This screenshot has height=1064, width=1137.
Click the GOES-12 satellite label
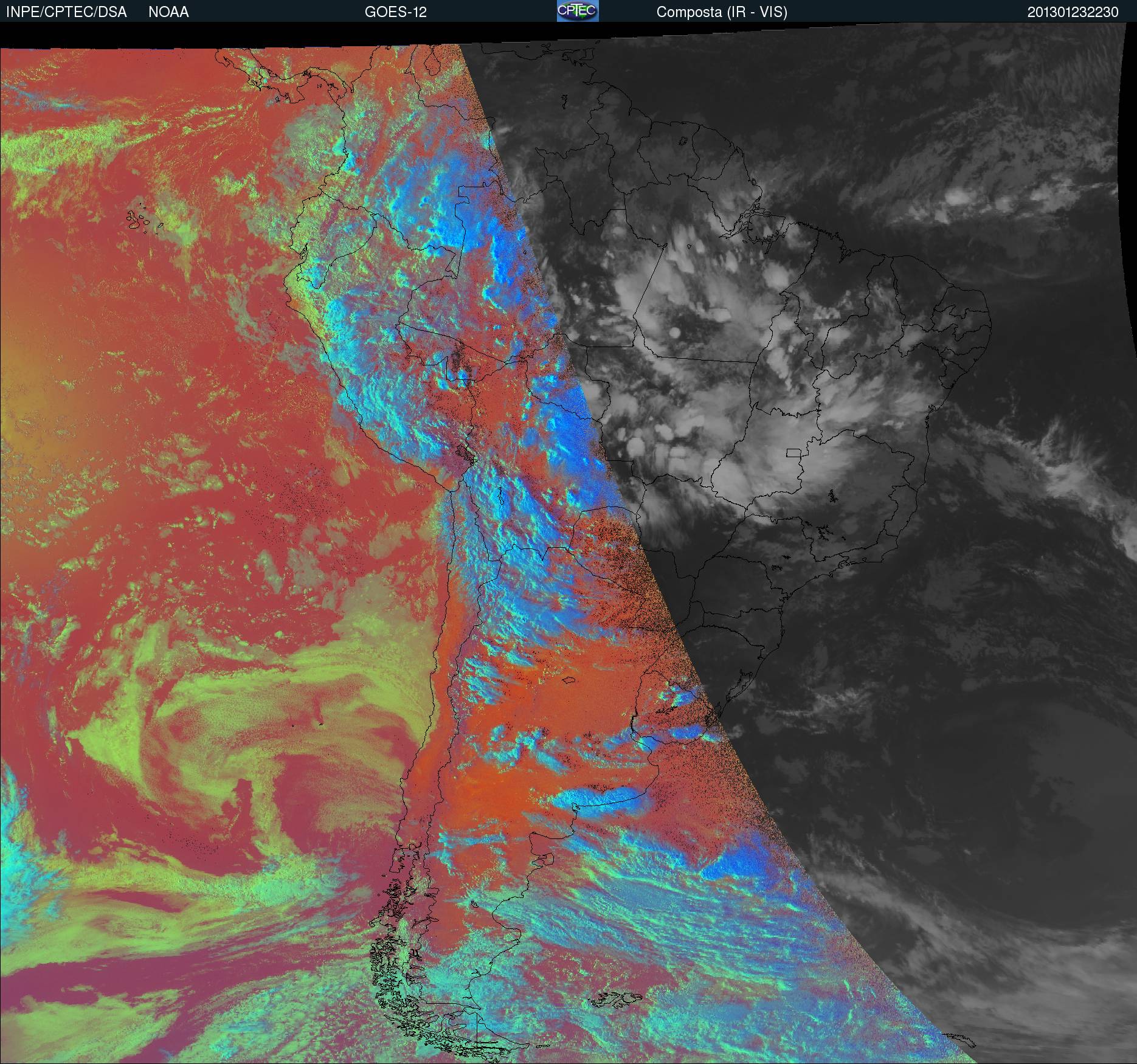[x=395, y=12]
